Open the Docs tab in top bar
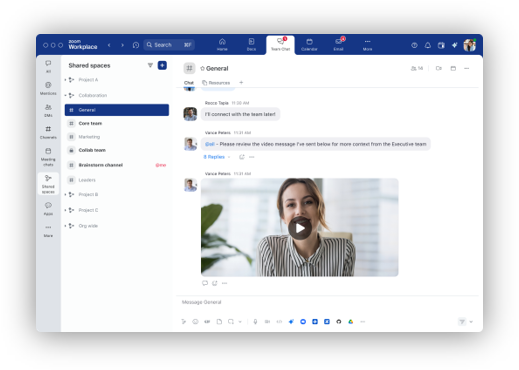The image size is (519, 370). [251, 45]
